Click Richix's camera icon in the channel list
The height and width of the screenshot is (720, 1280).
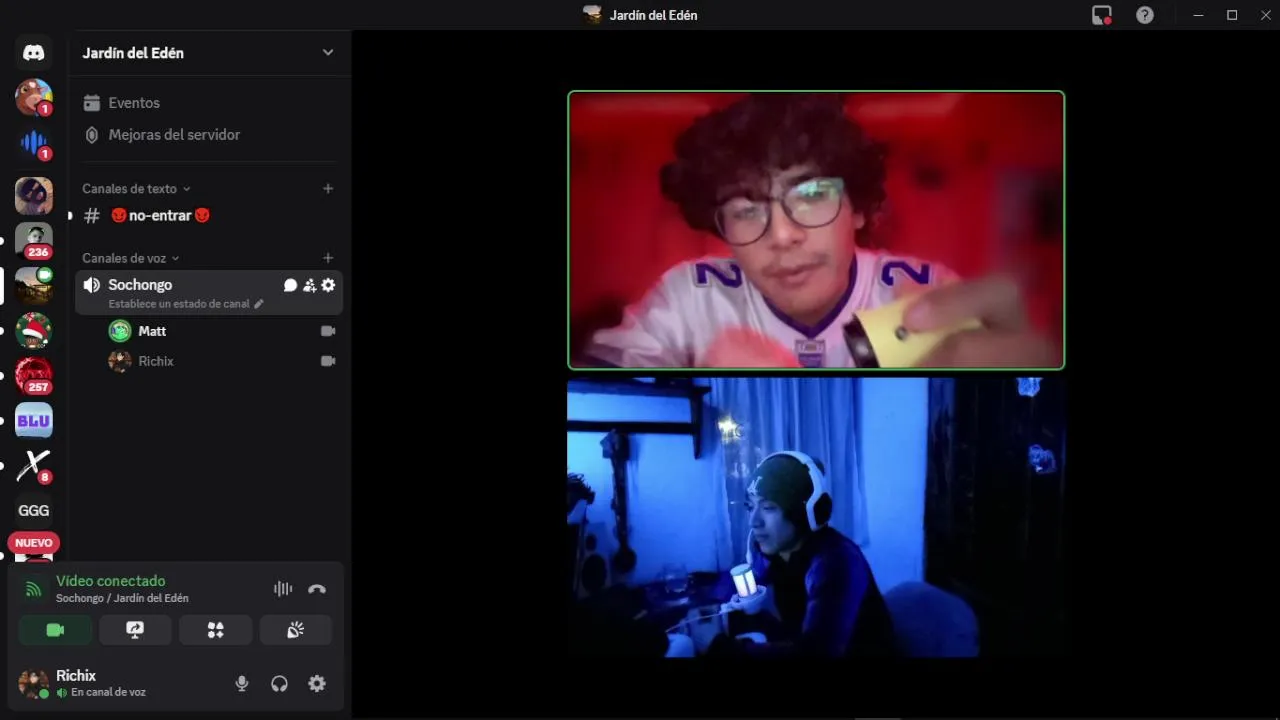(328, 361)
